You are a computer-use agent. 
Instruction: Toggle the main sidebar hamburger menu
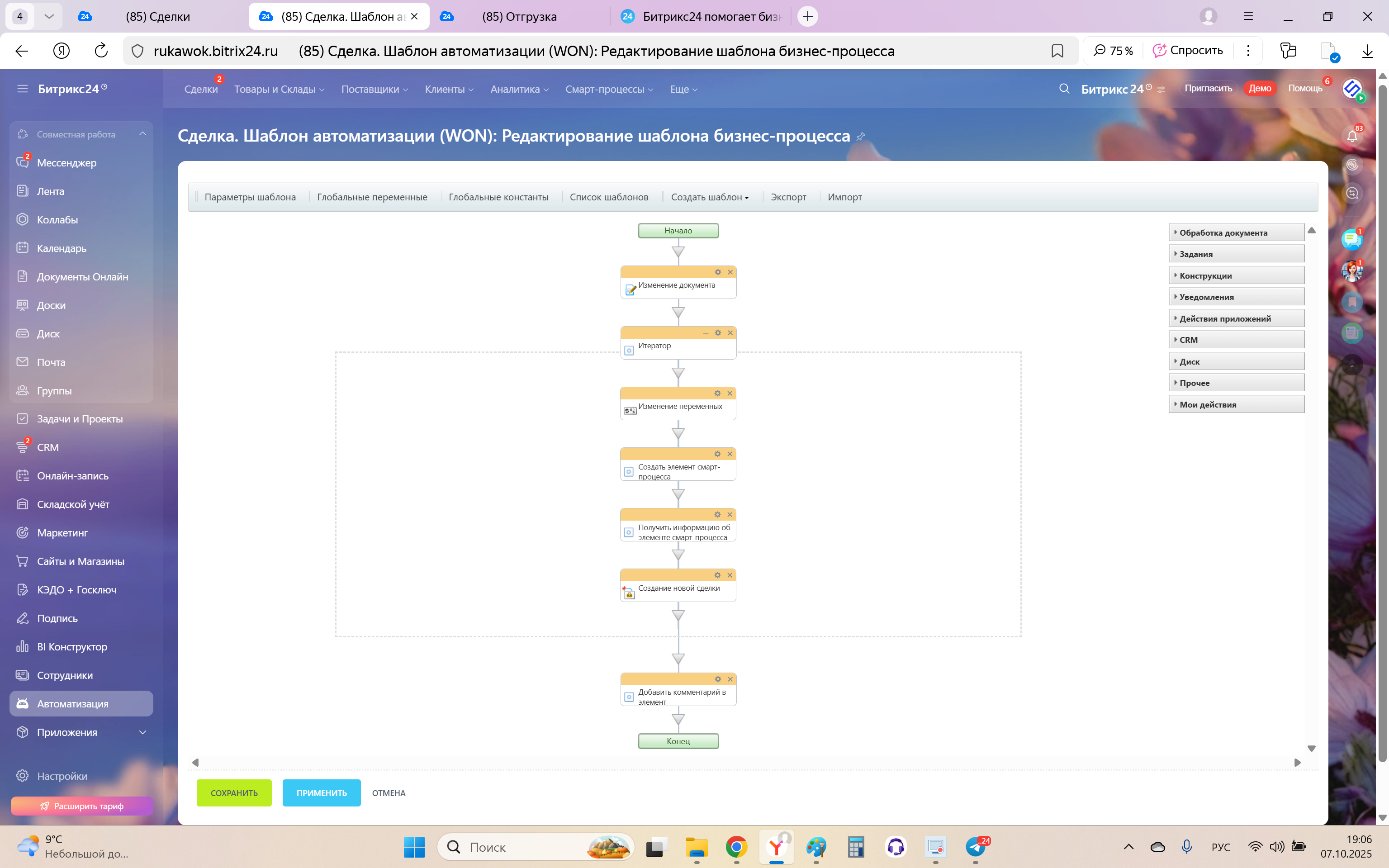click(22, 89)
